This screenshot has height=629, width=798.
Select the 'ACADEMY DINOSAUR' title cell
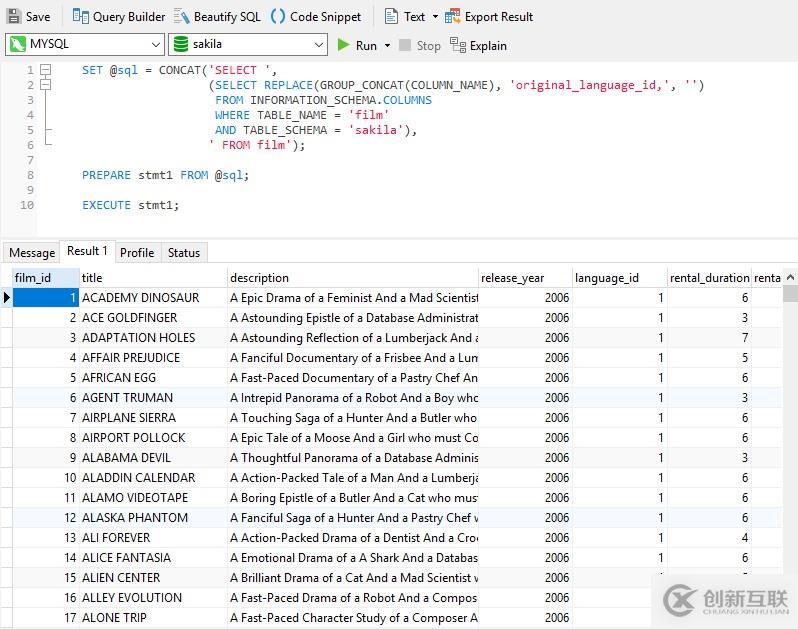point(153,298)
